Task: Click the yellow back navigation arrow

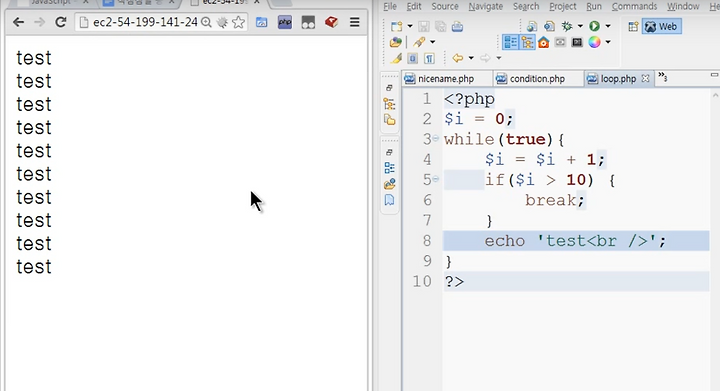Action: pos(457,58)
